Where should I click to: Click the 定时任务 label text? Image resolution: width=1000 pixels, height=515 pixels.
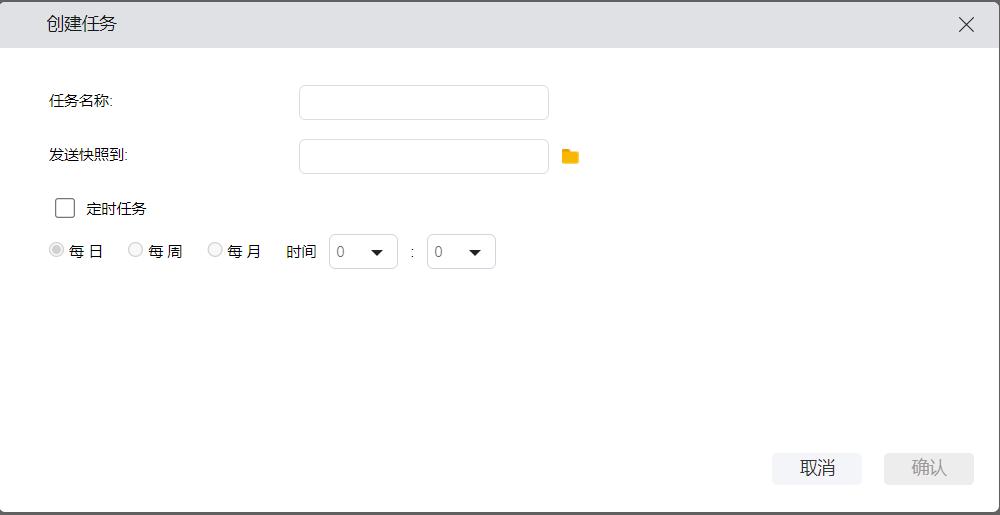[x=116, y=209]
